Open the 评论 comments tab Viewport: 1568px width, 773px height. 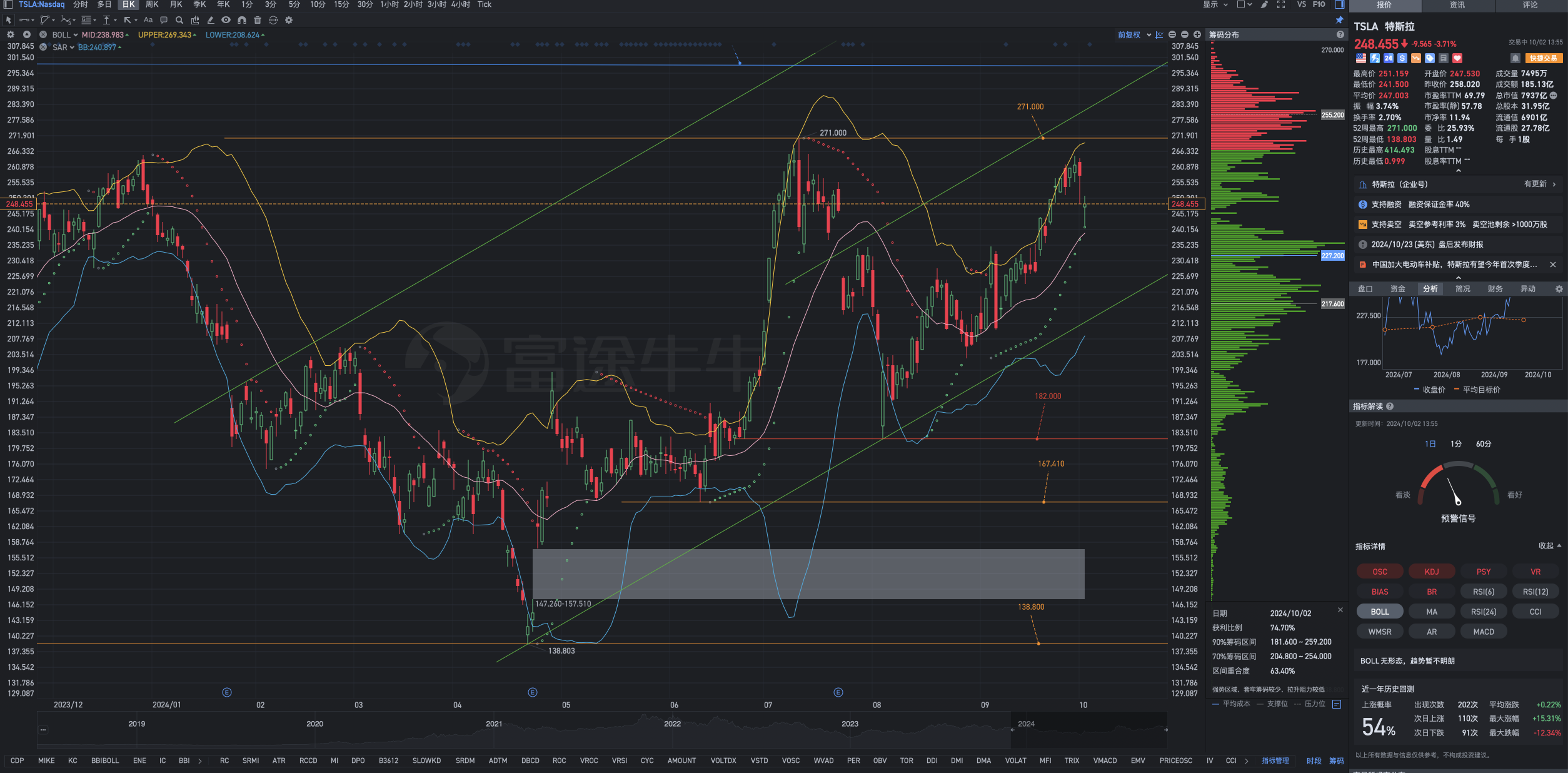tap(1530, 5)
